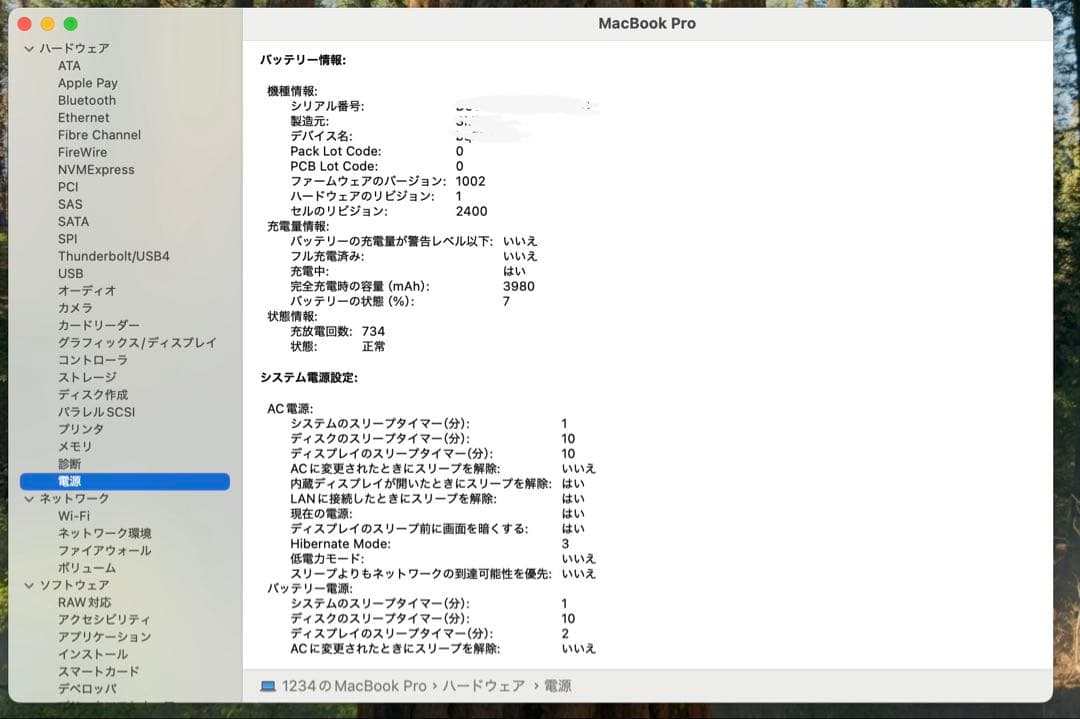Collapse the ネットワーク category

[27, 498]
